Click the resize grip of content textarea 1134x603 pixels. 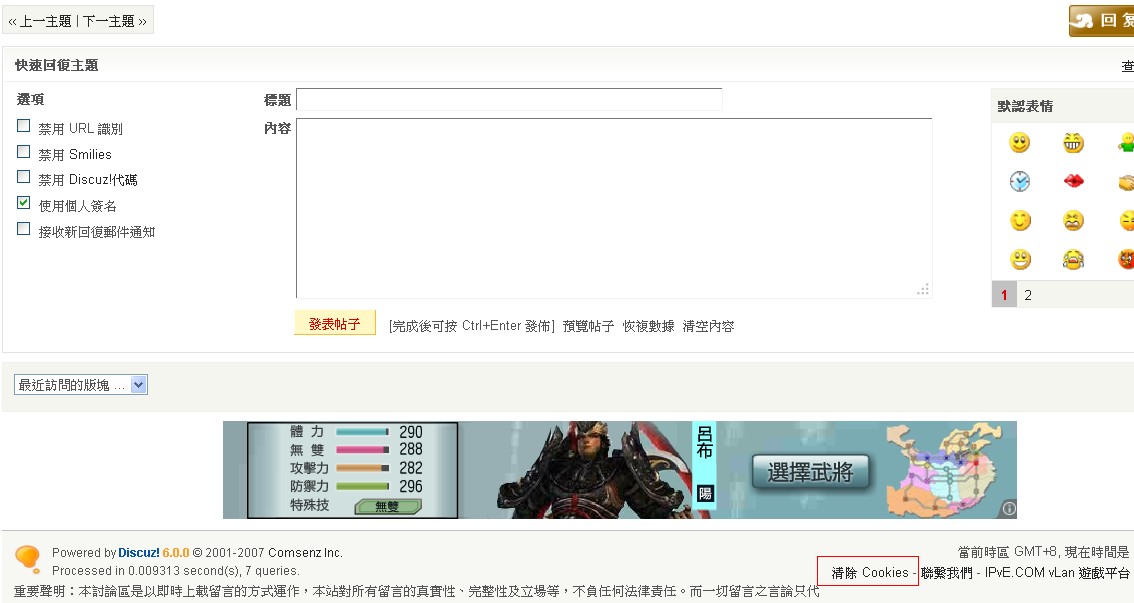click(x=923, y=289)
